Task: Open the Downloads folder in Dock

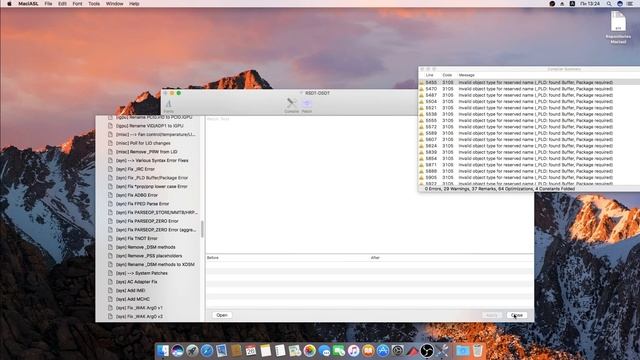Action: click(462, 351)
